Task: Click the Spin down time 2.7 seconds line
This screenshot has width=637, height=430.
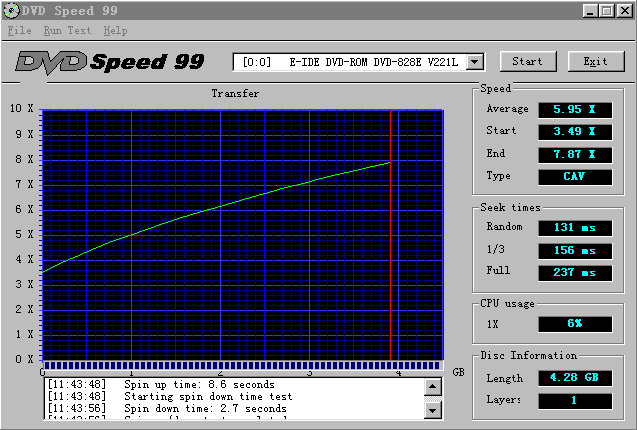Action: [167, 408]
